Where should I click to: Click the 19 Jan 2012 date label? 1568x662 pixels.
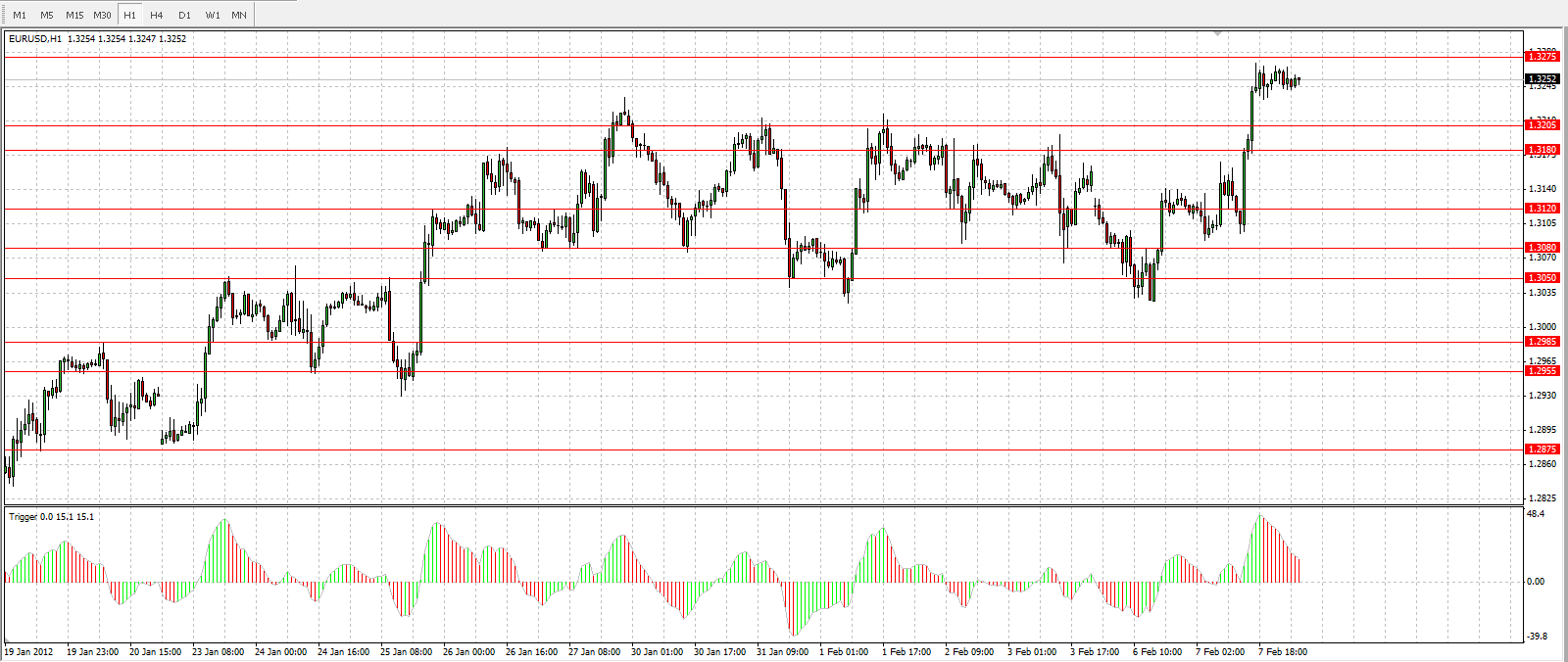[28, 652]
